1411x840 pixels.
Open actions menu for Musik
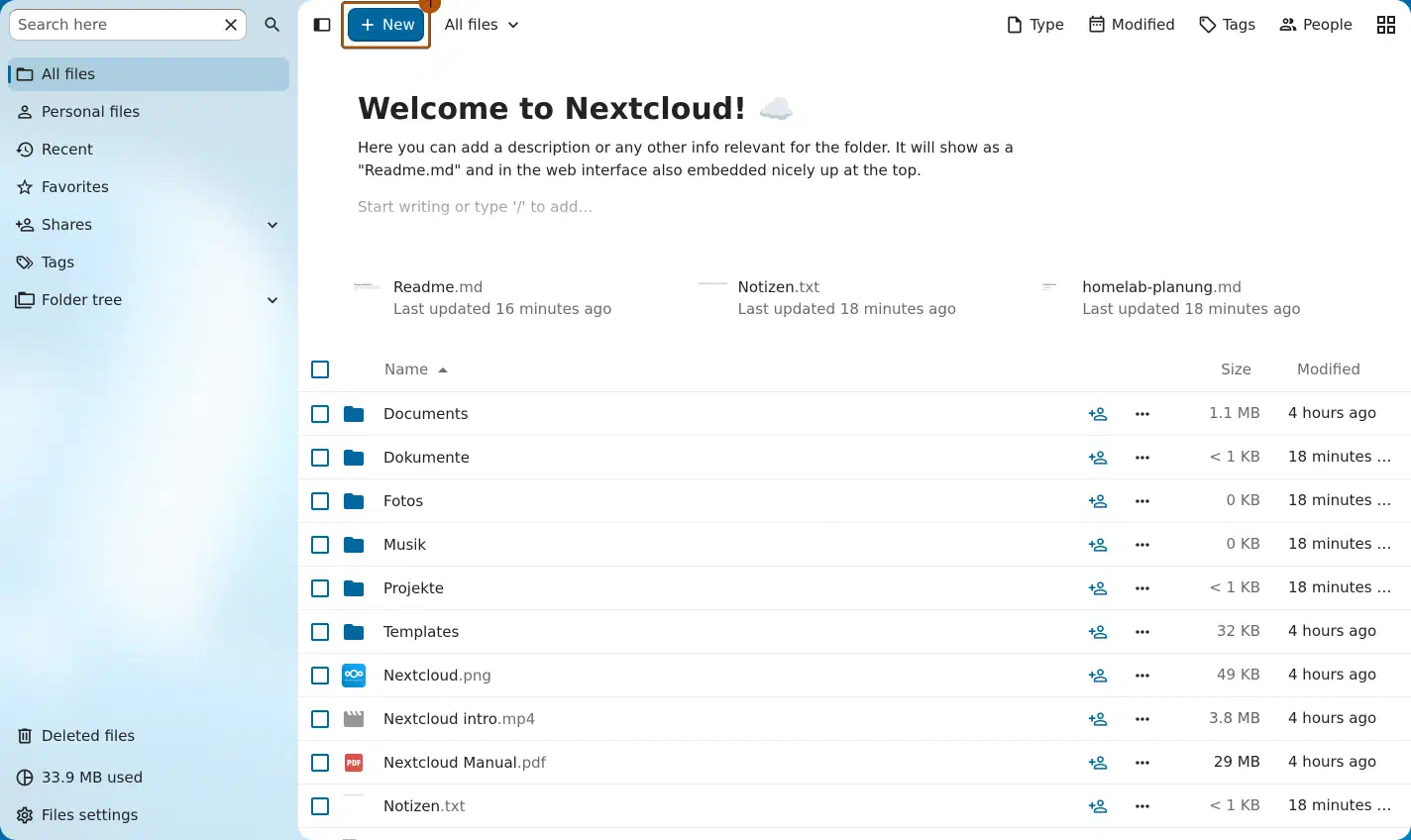(1142, 545)
